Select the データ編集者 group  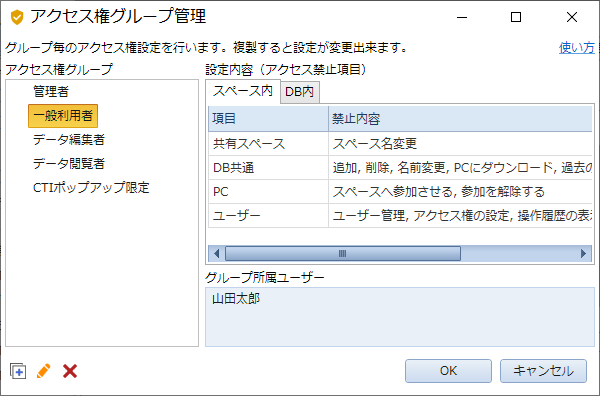coord(69,140)
